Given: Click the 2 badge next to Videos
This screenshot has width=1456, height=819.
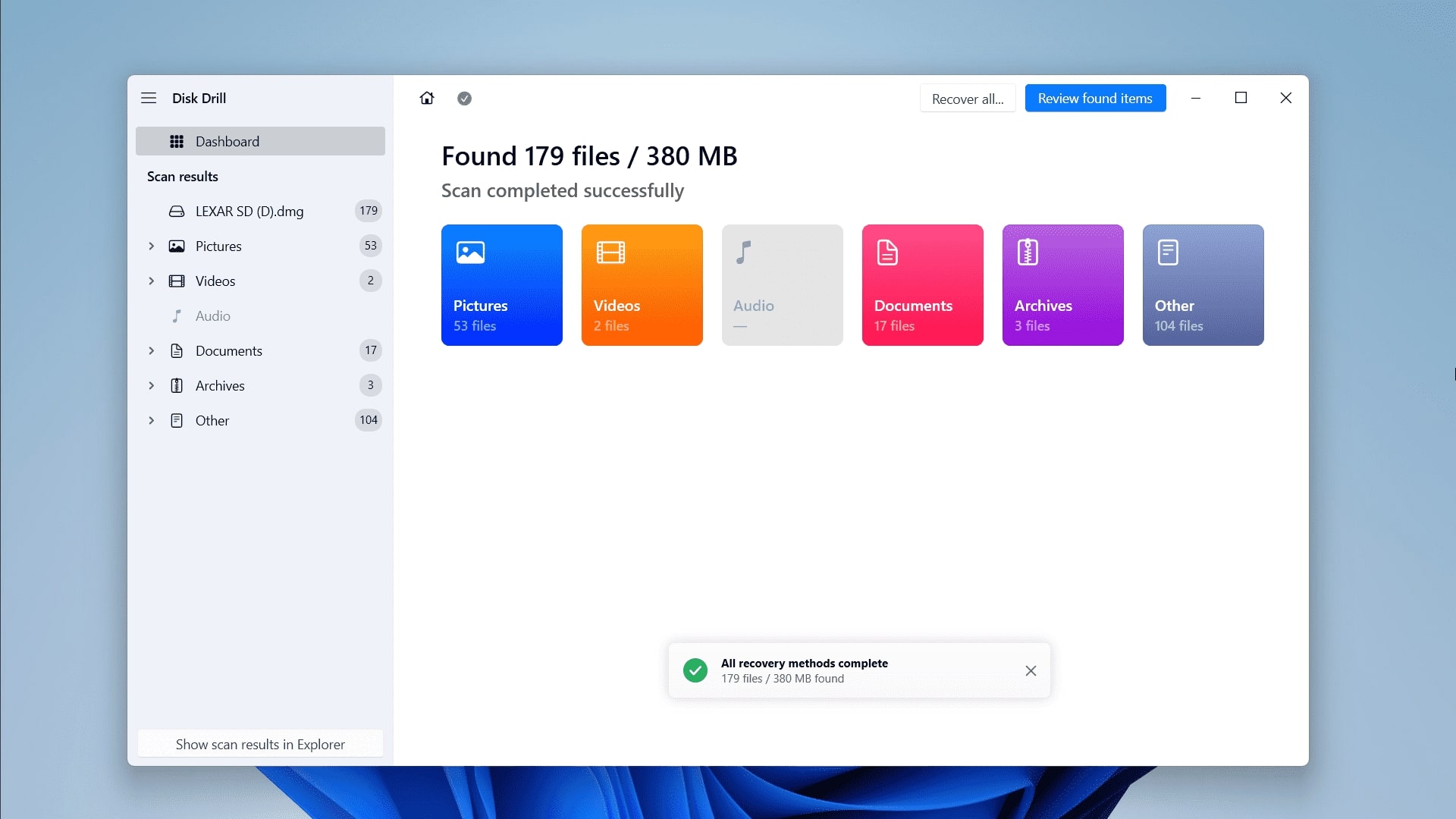Looking at the screenshot, I should 370,281.
